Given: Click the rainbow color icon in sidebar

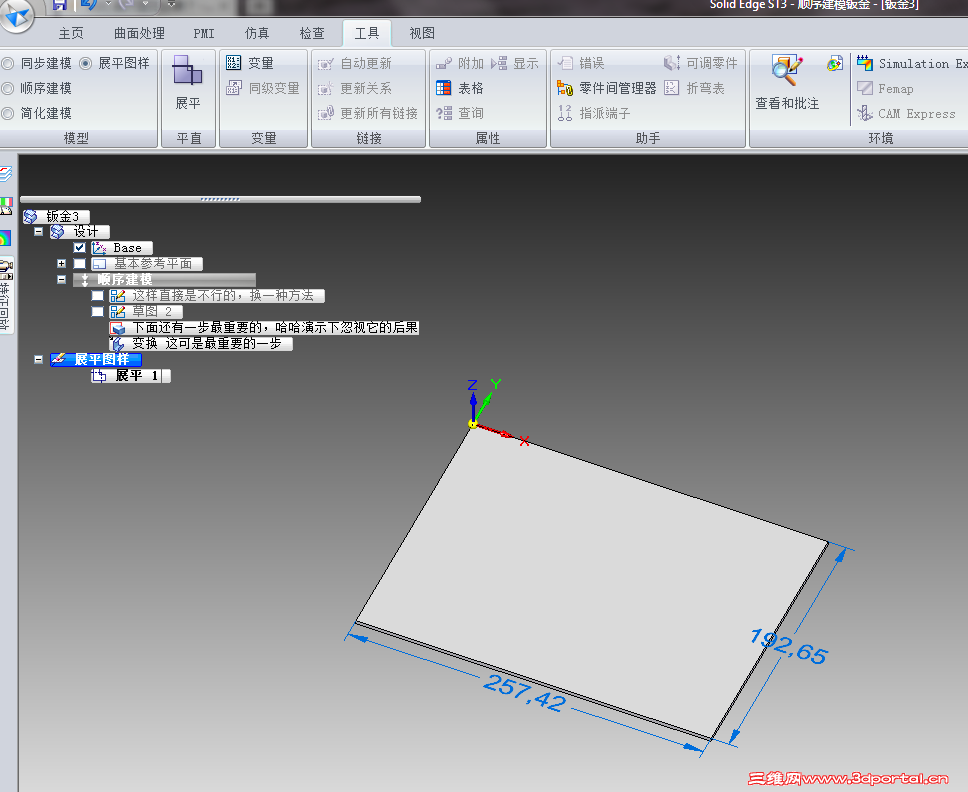Looking at the screenshot, I should pyautogui.click(x=6, y=238).
